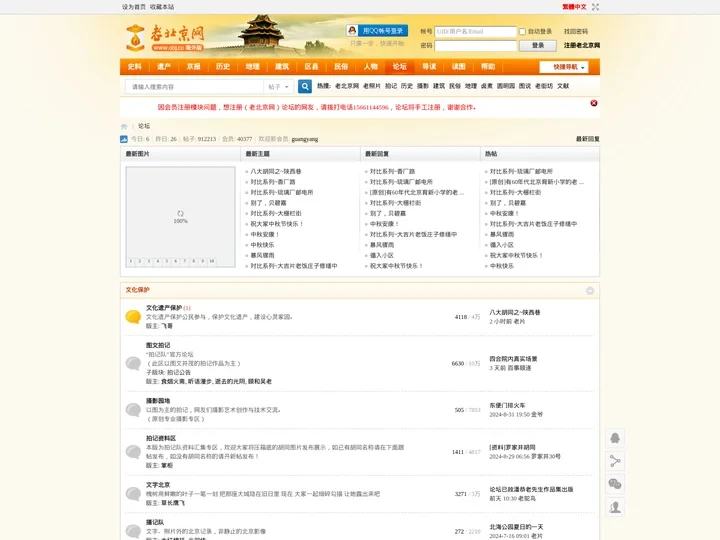This screenshot has width=720, height=540.
Task: Click the 老北京网 site logo
Action: pyautogui.click(x=164, y=38)
